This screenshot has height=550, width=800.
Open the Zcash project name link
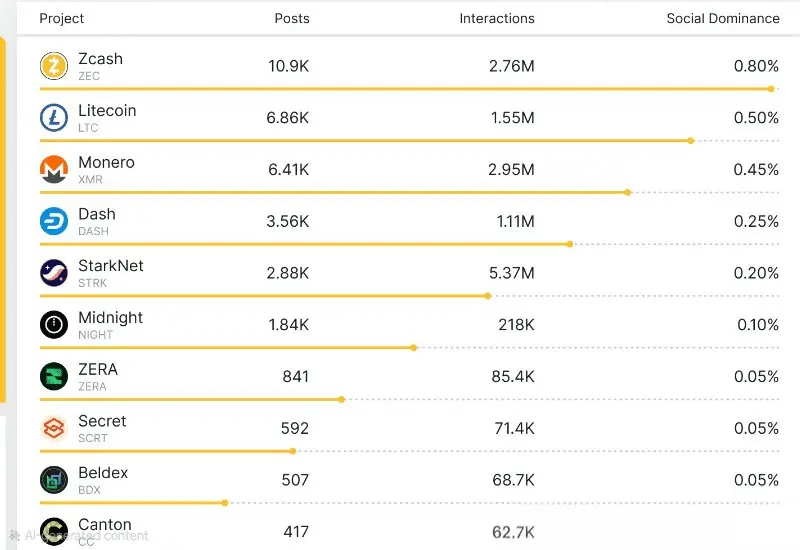pyautogui.click(x=100, y=59)
